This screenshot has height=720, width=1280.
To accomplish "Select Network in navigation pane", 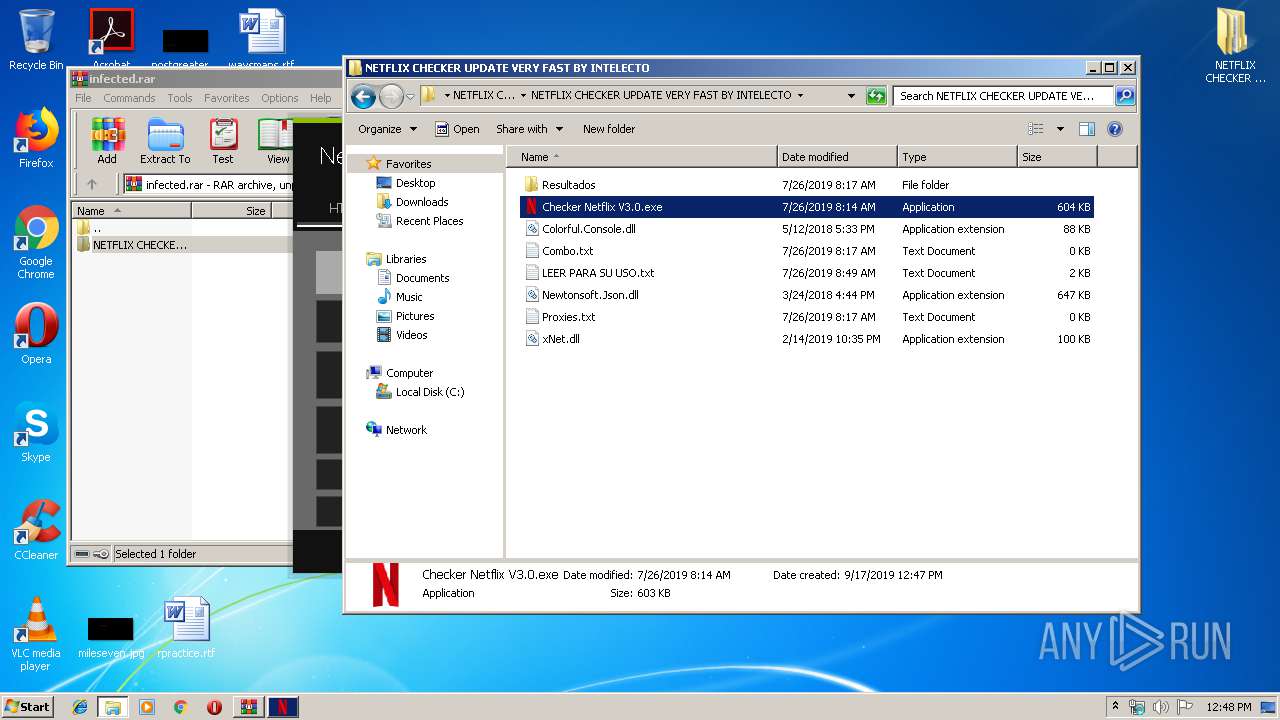I will [x=406, y=430].
